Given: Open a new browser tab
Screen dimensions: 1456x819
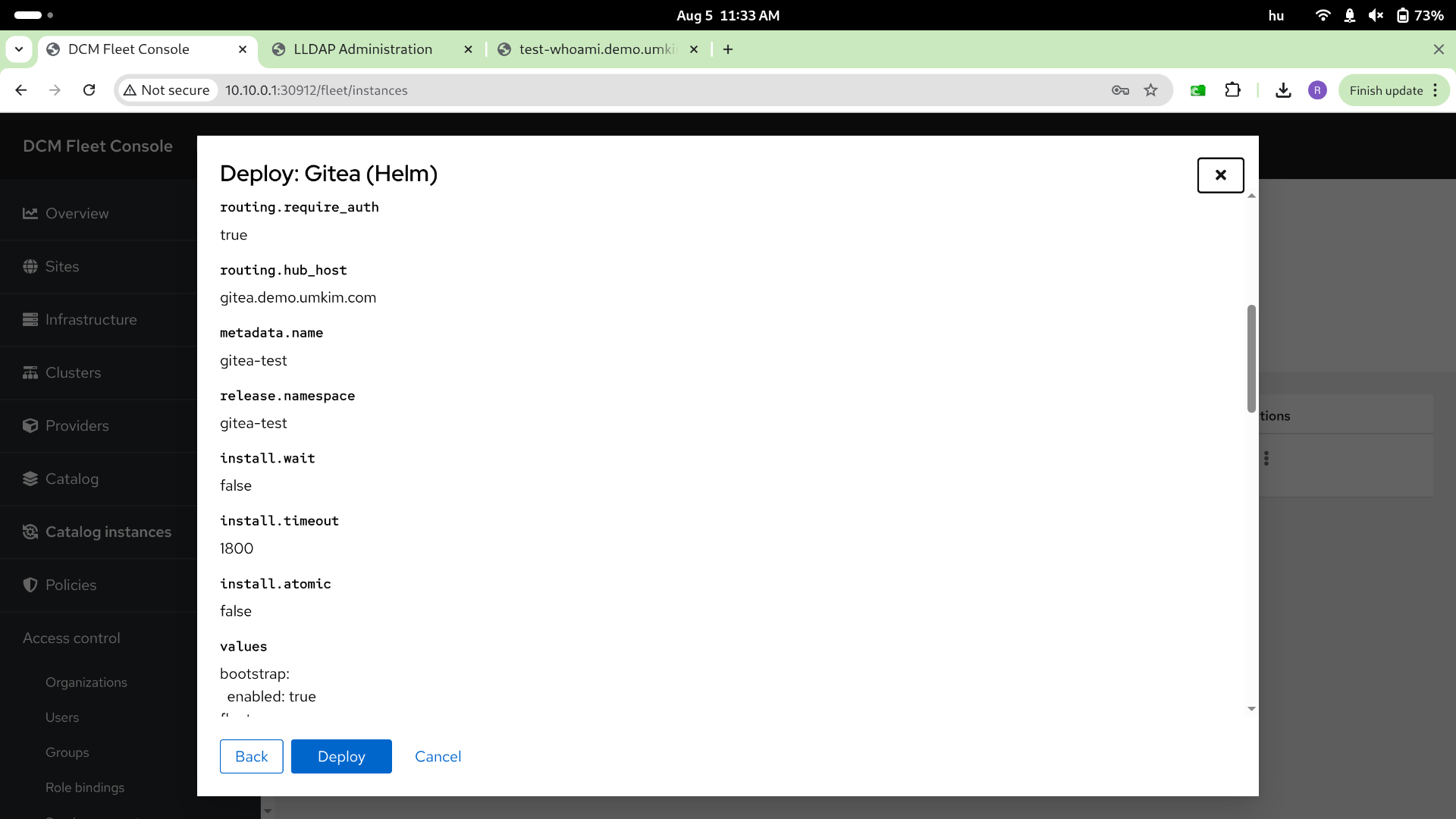Looking at the screenshot, I should coord(728,49).
